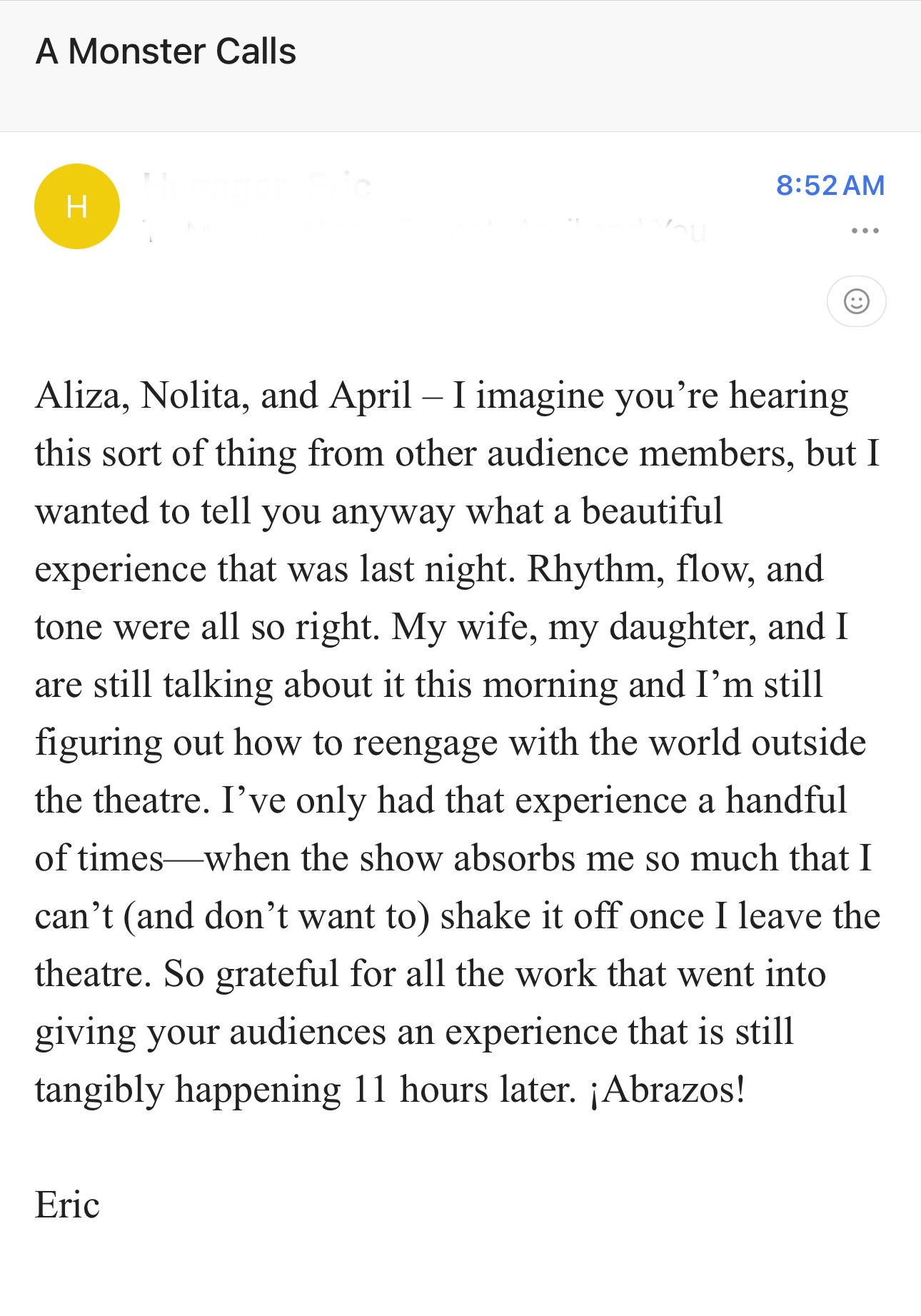Screen dimensions: 921x1316
Task: Tap the yellow H sender avatar
Action: [77, 206]
